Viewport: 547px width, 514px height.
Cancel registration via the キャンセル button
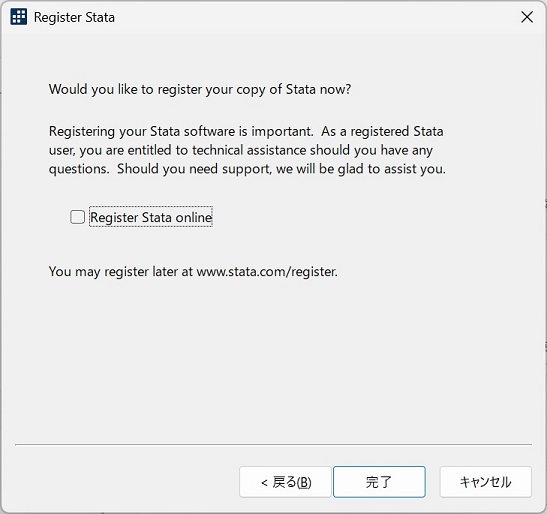486,482
